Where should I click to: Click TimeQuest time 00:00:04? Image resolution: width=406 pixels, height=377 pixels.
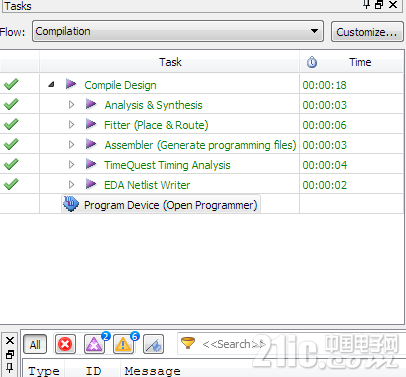324,165
